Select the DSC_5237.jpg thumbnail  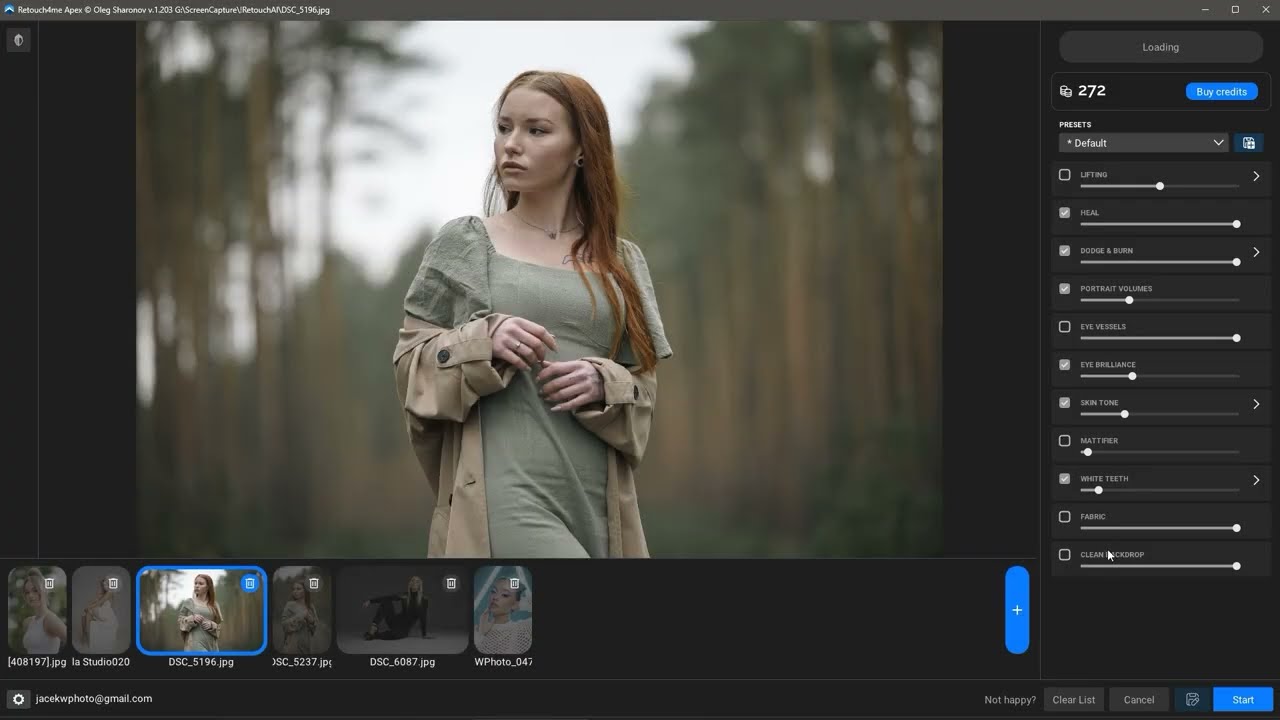point(302,610)
